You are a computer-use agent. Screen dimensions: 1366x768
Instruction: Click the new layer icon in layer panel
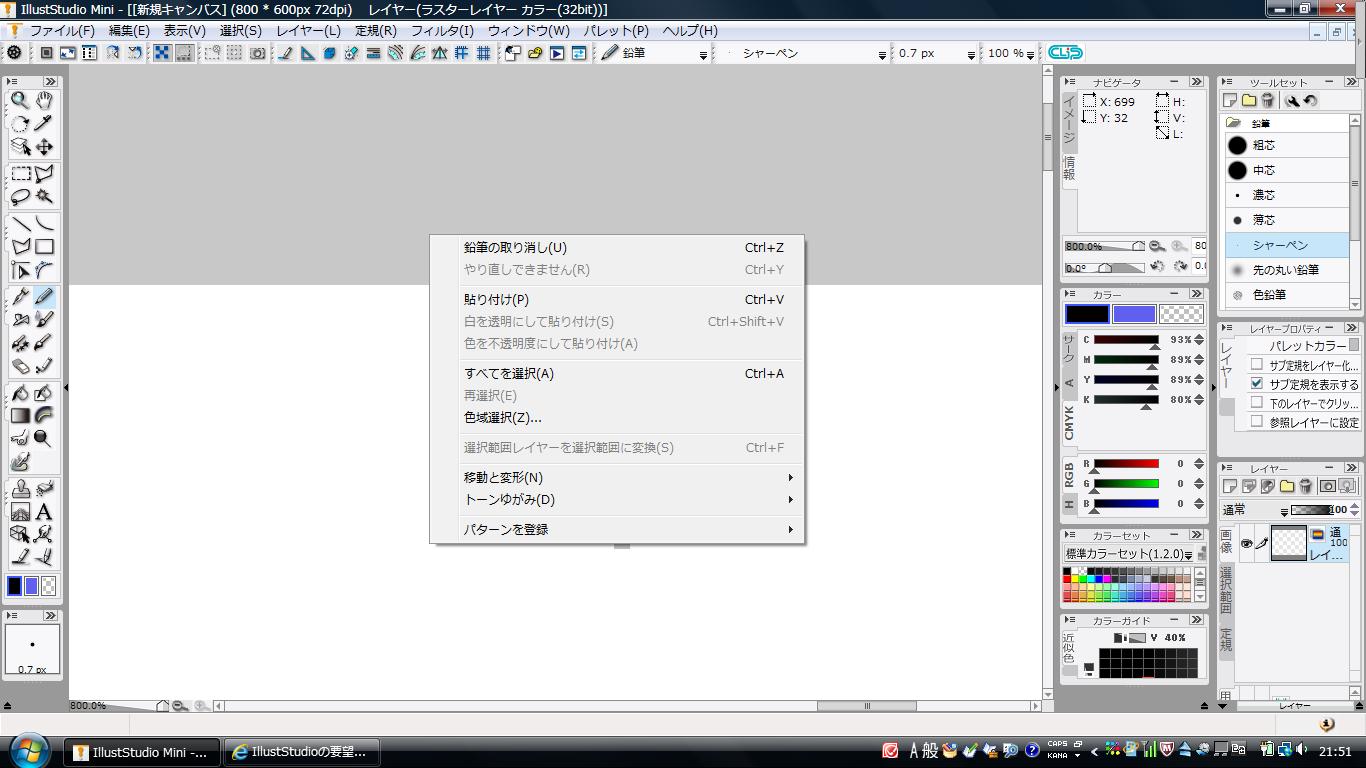[x=1230, y=486]
